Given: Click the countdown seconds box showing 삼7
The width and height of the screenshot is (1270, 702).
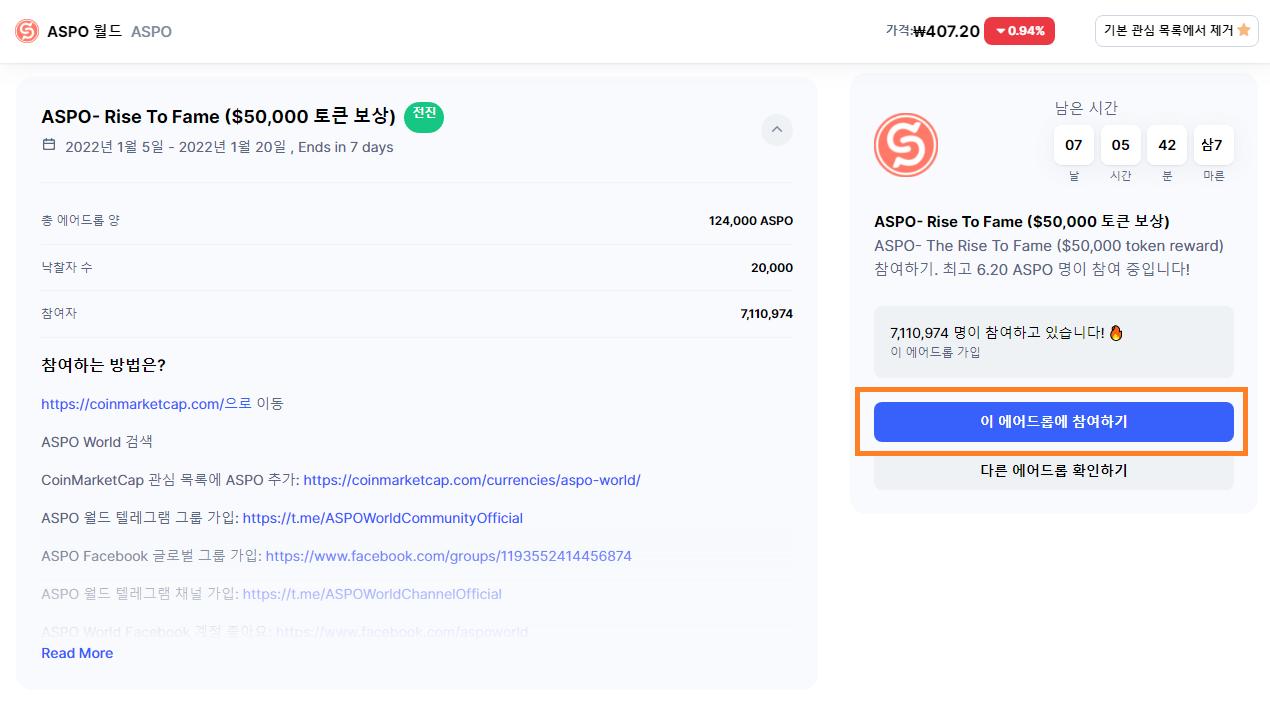Looking at the screenshot, I should coord(1214,145).
